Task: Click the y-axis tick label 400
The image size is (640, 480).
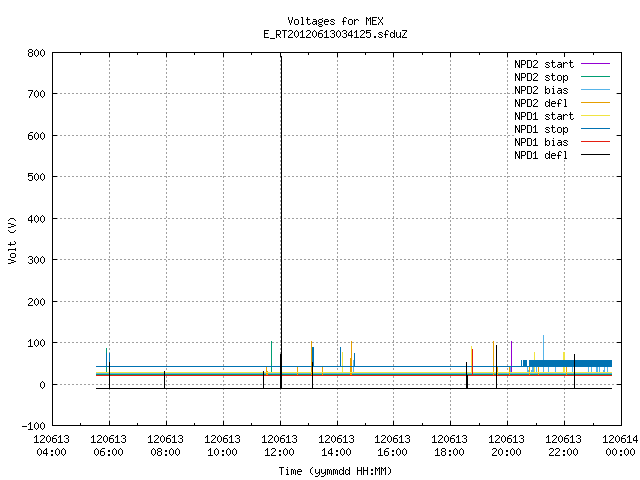Action: 37,219
